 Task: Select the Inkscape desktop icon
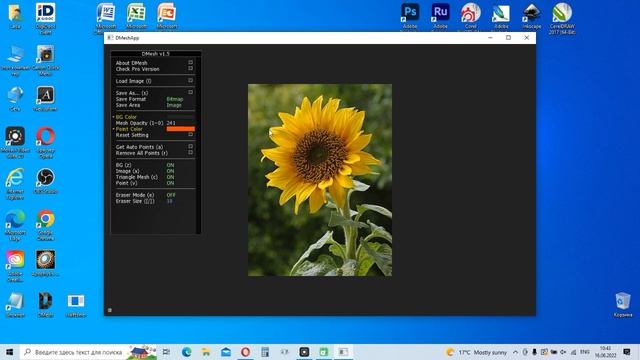tap(531, 16)
